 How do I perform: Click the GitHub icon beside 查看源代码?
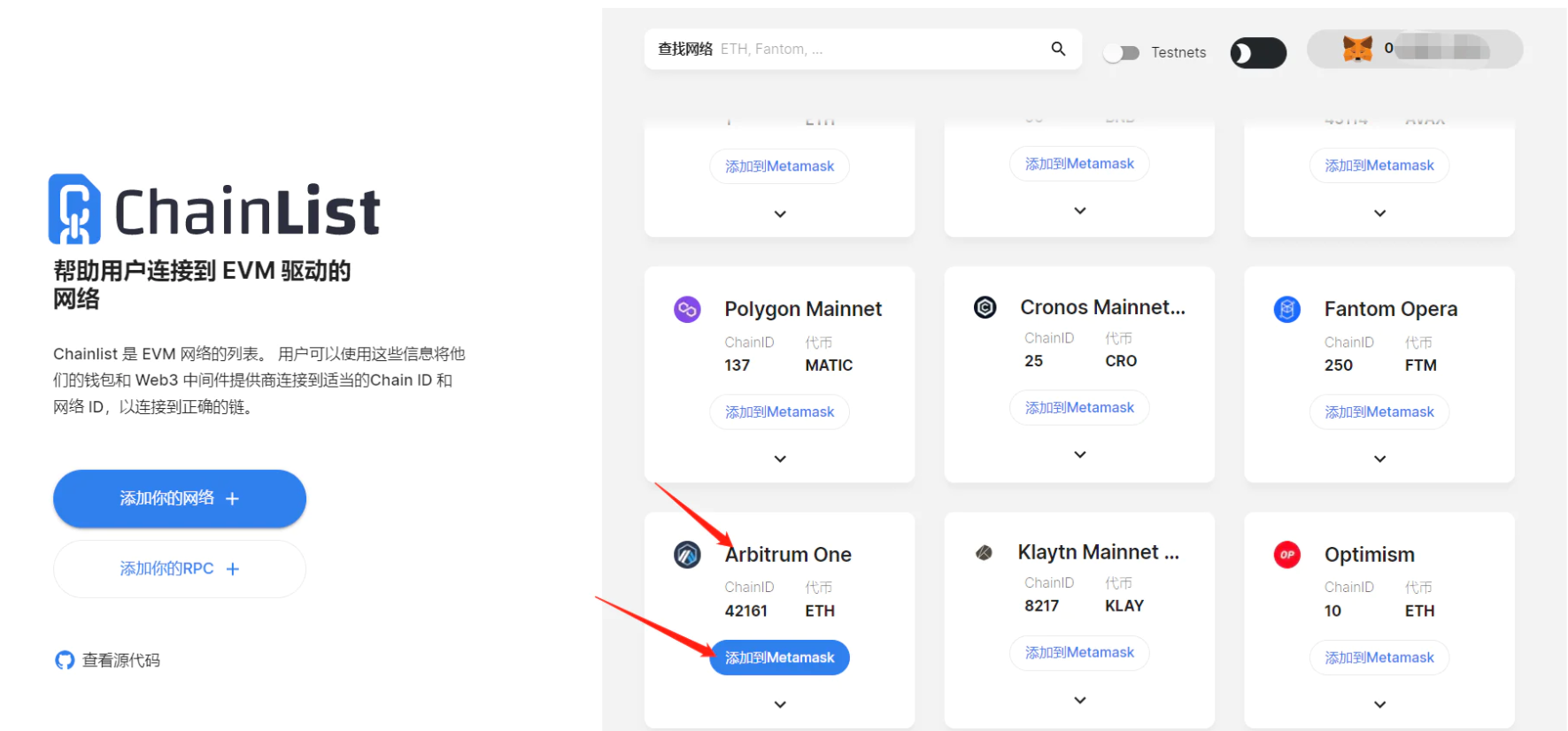tap(65, 660)
